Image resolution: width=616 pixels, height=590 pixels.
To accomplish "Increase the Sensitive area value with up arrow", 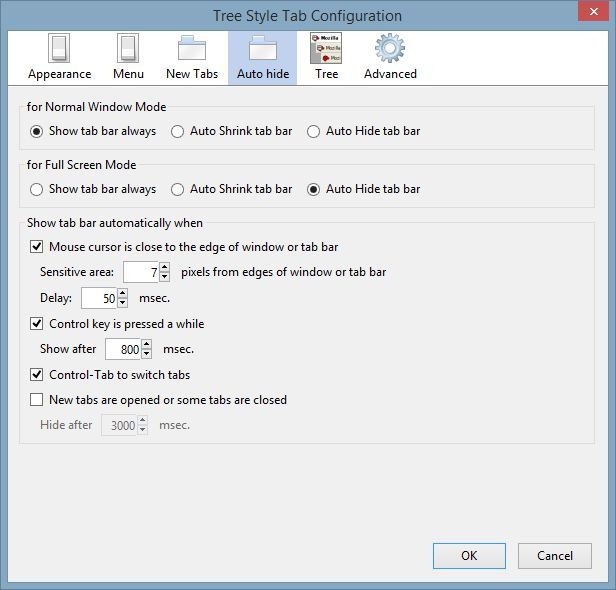I will point(165,267).
